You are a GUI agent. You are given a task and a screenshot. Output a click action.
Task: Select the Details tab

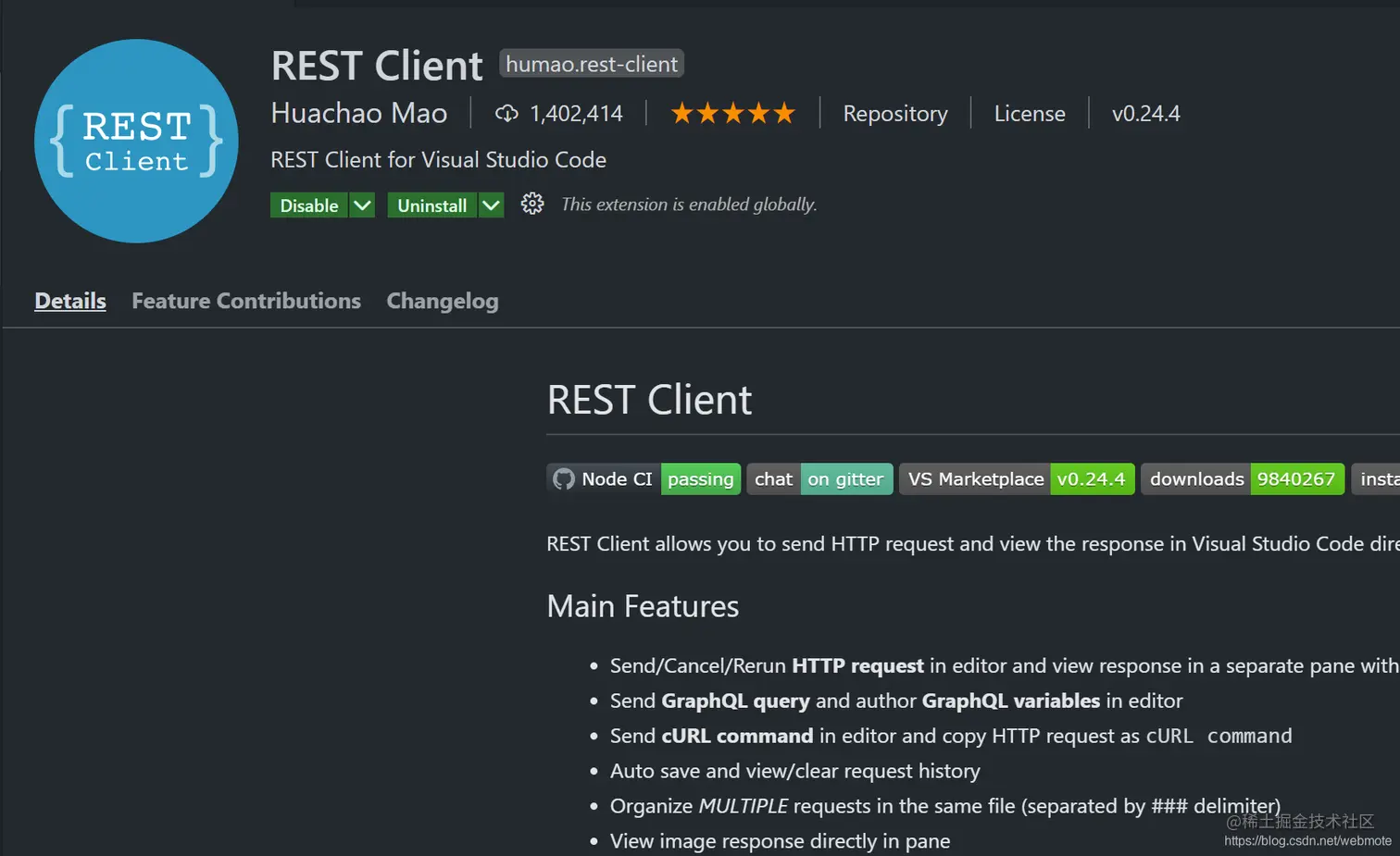tap(70, 301)
